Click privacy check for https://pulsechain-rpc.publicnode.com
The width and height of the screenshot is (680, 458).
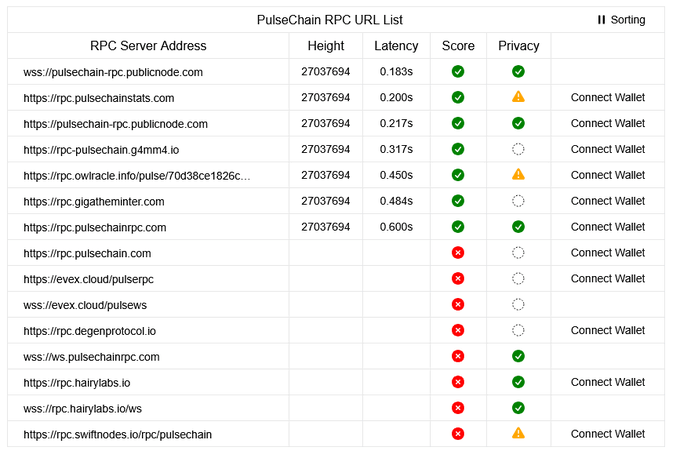518,124
